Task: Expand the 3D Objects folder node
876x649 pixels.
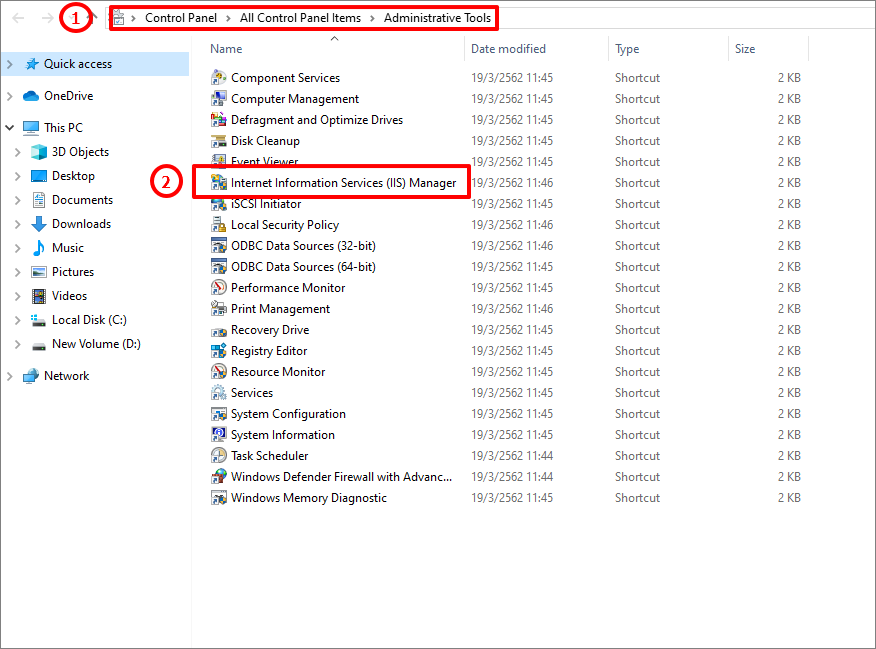Action: click(x=17, y=152)
